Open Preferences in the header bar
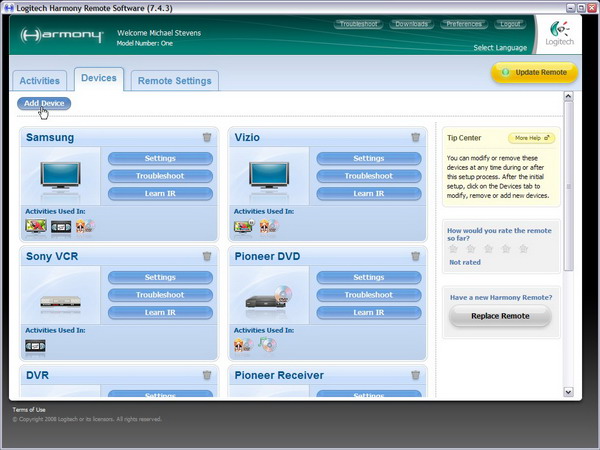Image resolution: width=600 pixels, height=450 pixels. click(464, 24)
